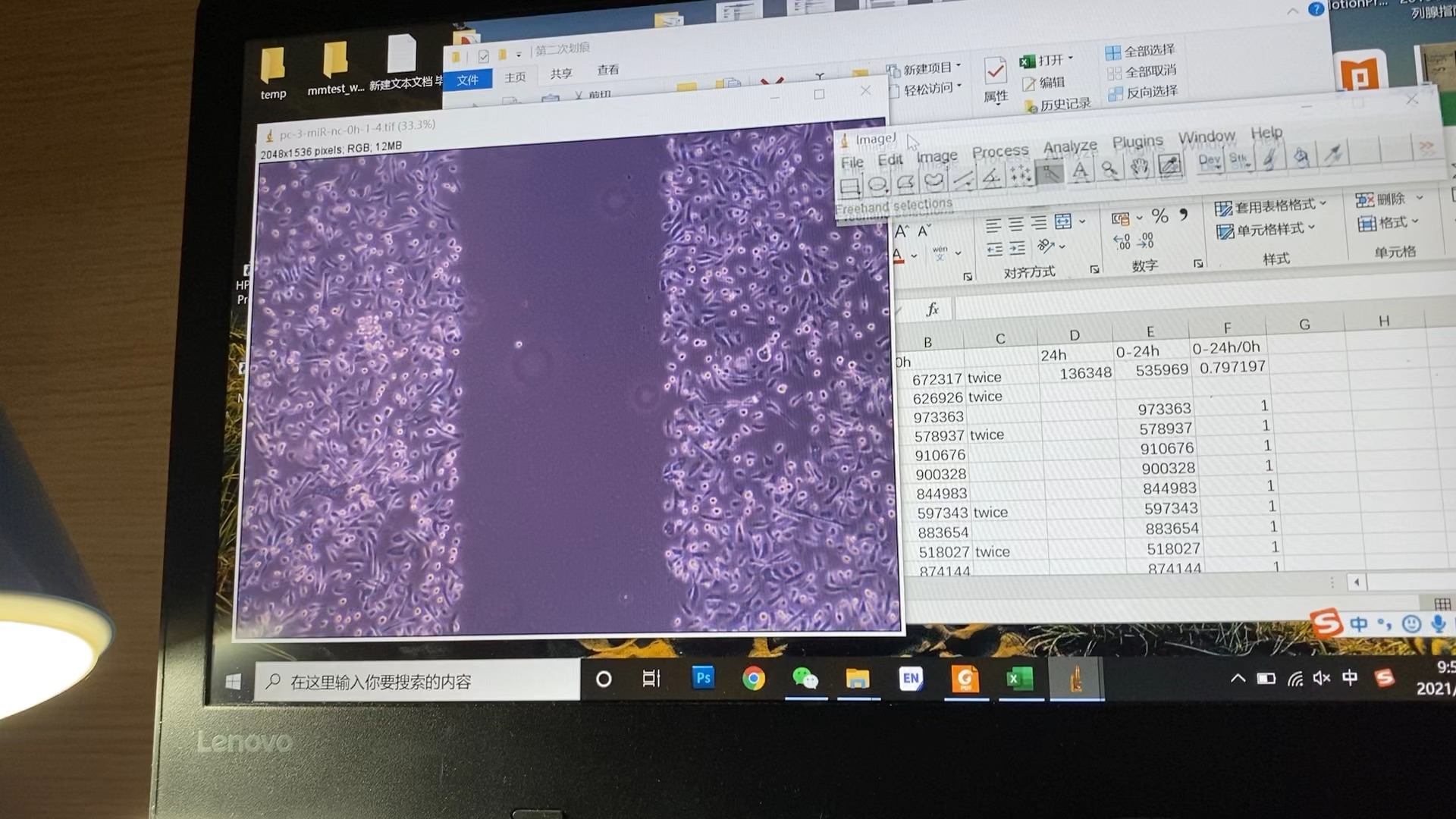1456x819 pixels.
Task: Open ImageJ more tools chevron
Action: 1426,146
